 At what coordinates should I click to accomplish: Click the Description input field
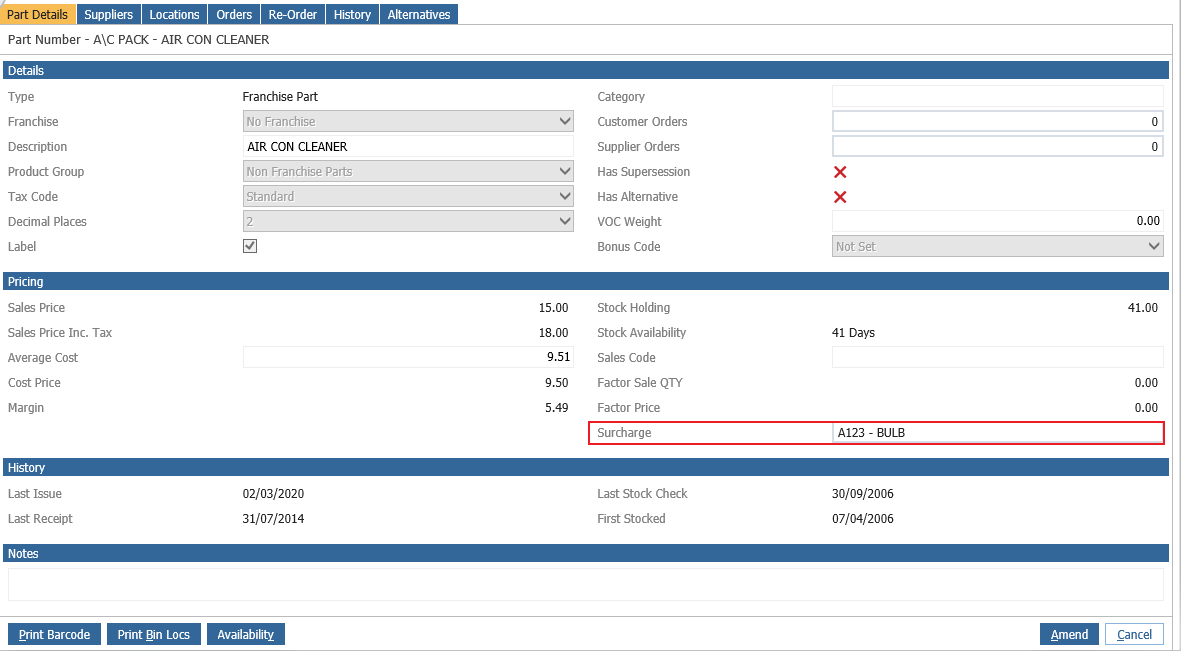pyautogui.click(x=408, y=146)
